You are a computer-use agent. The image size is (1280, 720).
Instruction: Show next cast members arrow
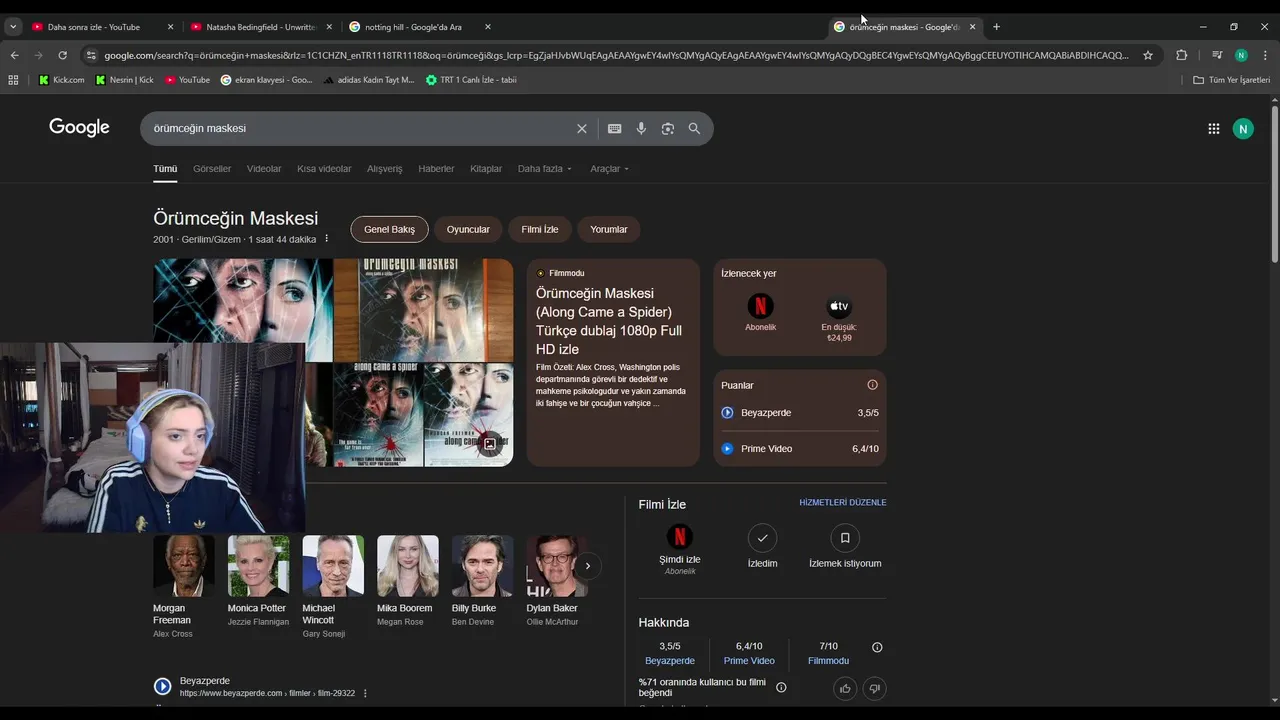click(587, 566)
